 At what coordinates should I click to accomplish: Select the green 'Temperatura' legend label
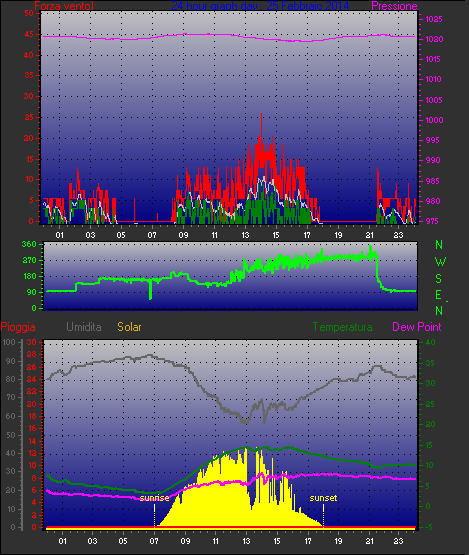click(x=342, y=327)
